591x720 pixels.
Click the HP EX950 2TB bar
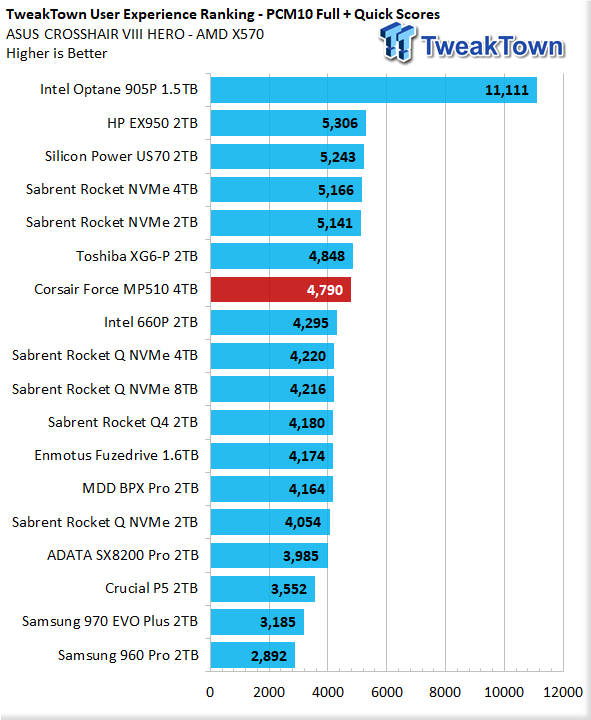(288, 123)
